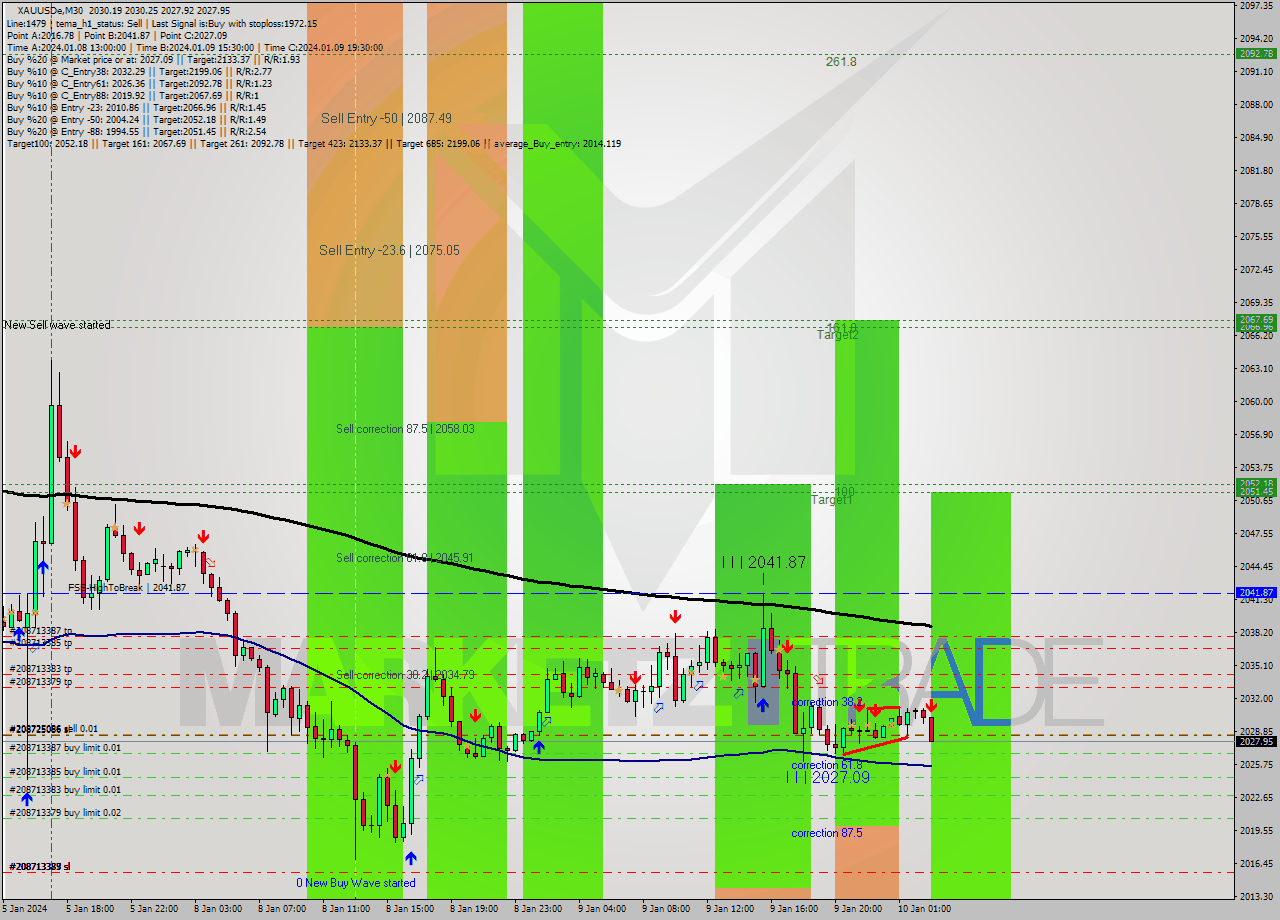Click the 2060.00 price axis label
Screen dimensions: 1280x920
pyautogui.click(x=1255, y=402)
